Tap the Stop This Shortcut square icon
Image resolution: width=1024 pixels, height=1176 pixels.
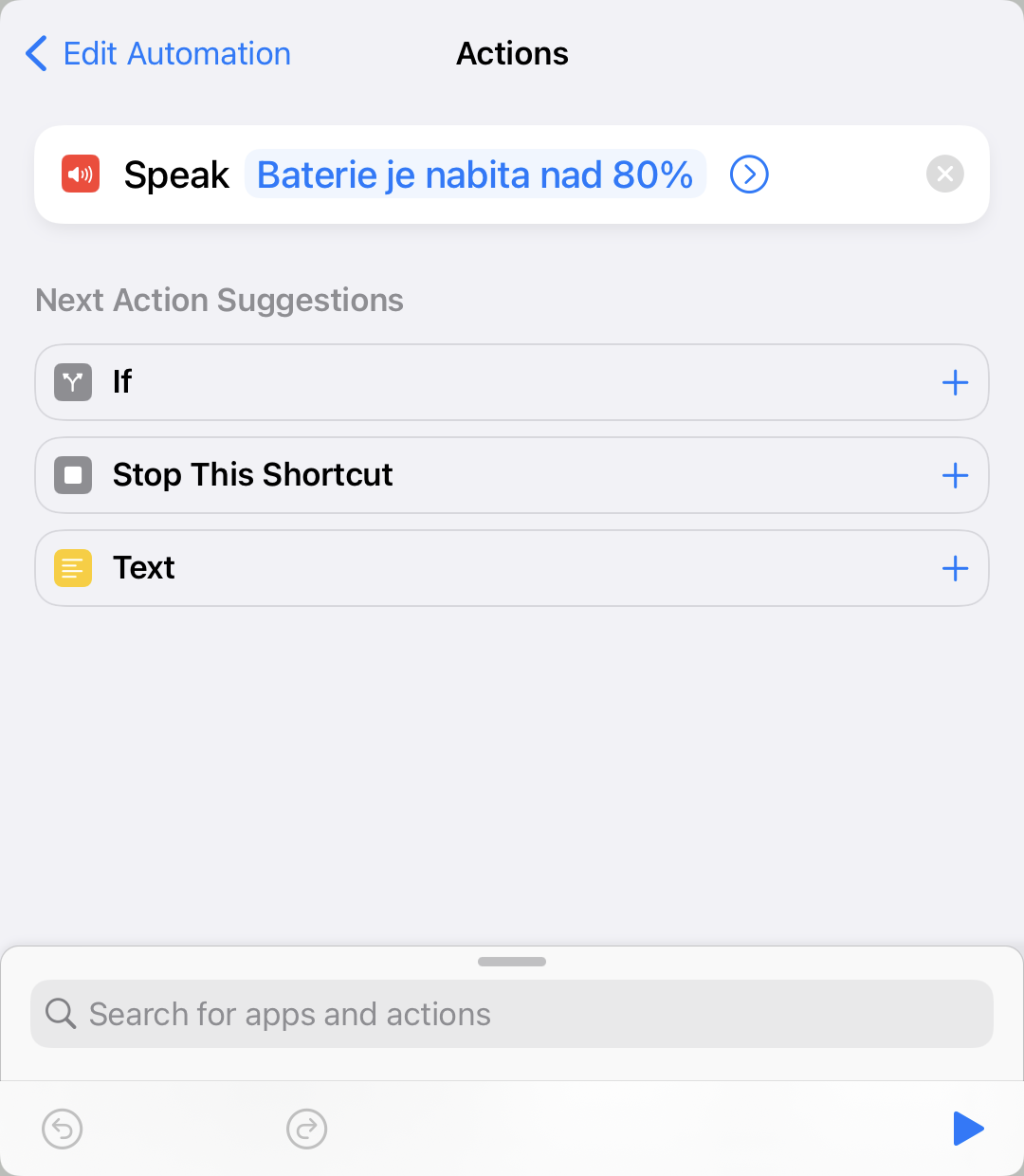pos(73,475)
